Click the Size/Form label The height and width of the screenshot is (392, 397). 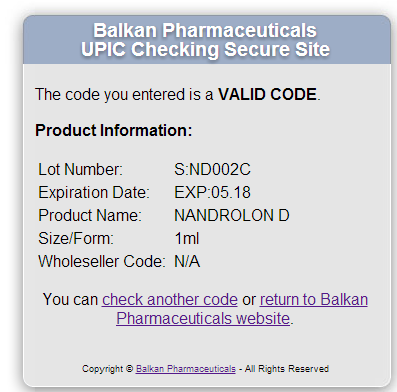point(76,238)
